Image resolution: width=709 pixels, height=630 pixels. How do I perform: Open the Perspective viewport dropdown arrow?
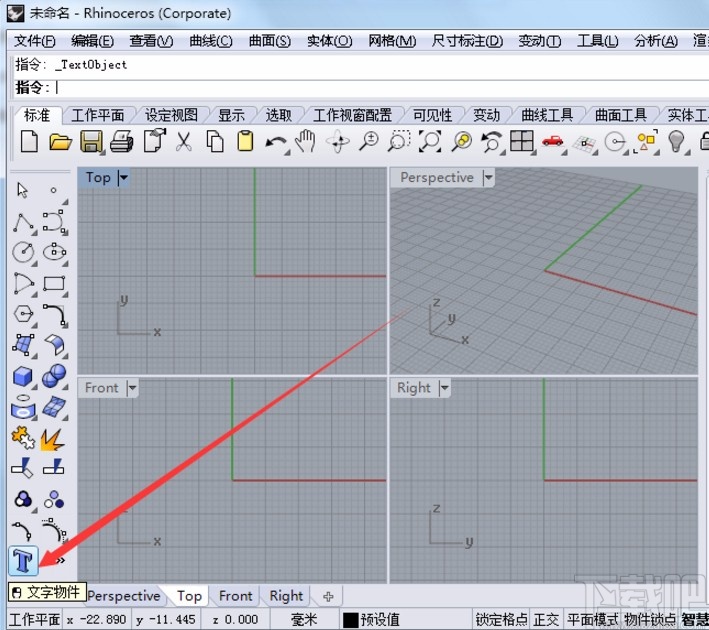488,178
